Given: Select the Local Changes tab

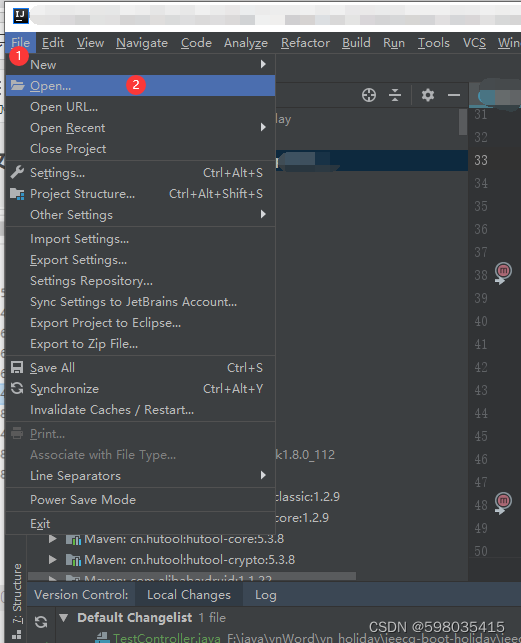Looking at the screenshot, I should click(189, 595).
